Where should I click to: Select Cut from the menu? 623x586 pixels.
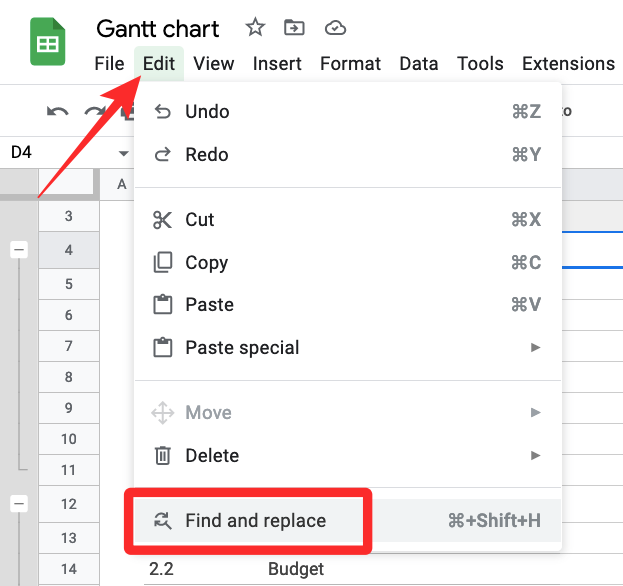pyautogui.click(x=348, y=219)
